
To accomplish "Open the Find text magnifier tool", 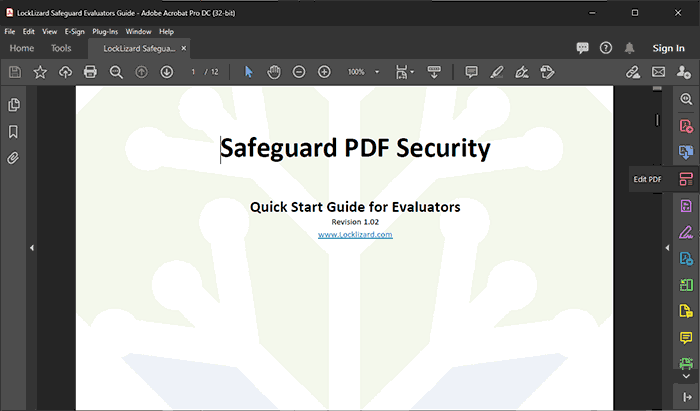I will click(116, 72).
